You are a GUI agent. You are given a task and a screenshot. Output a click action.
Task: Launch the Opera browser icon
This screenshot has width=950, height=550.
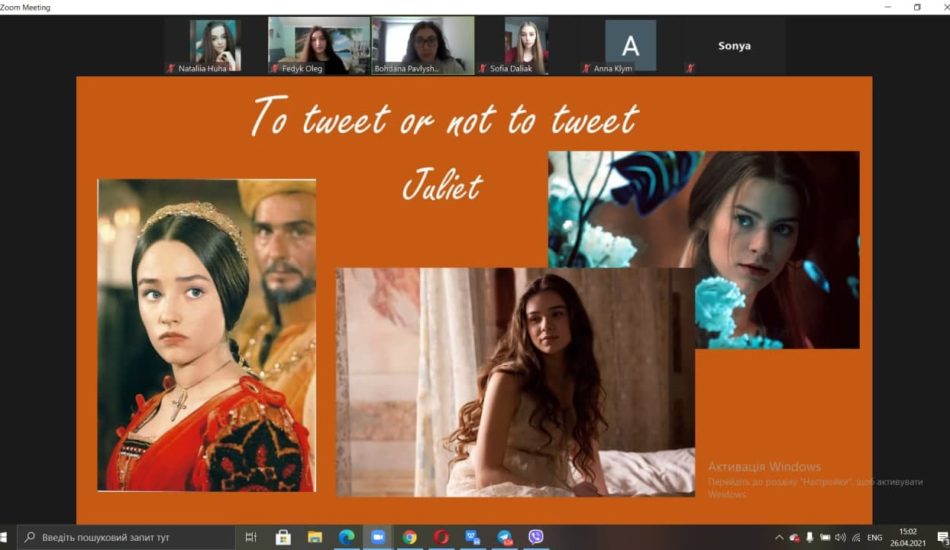[441, 537]
